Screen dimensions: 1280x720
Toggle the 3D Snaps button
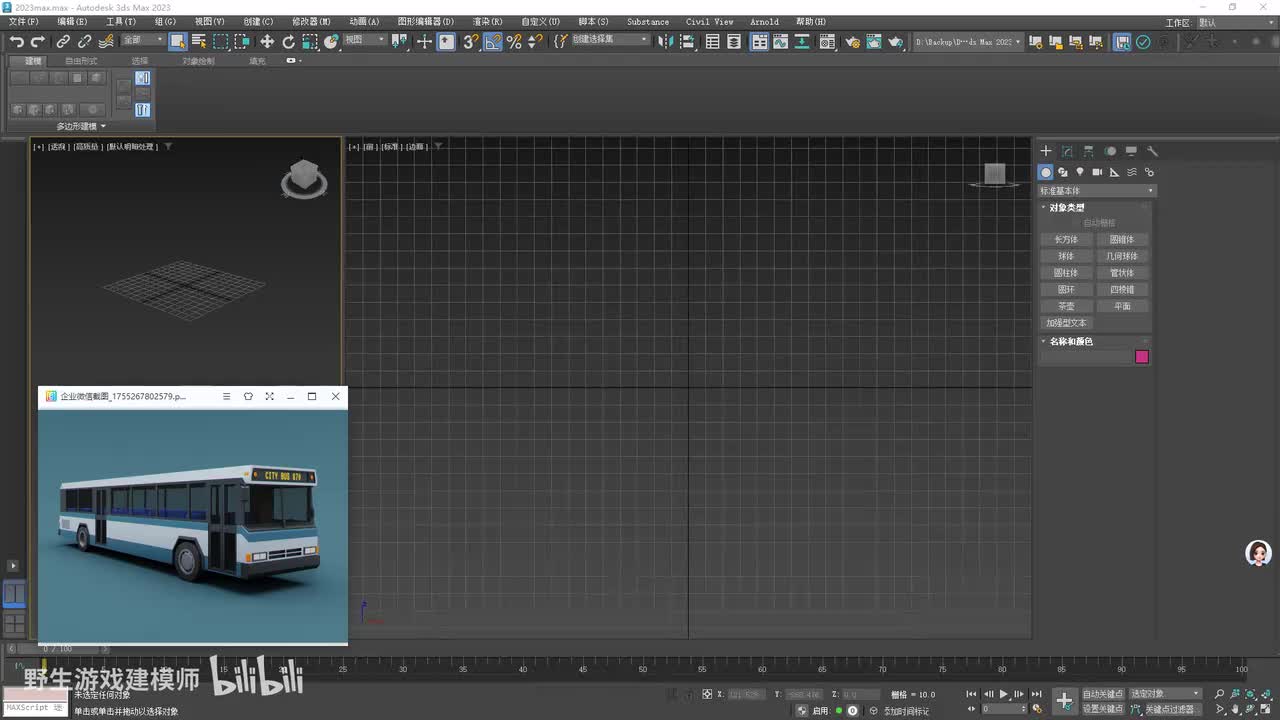470,42
